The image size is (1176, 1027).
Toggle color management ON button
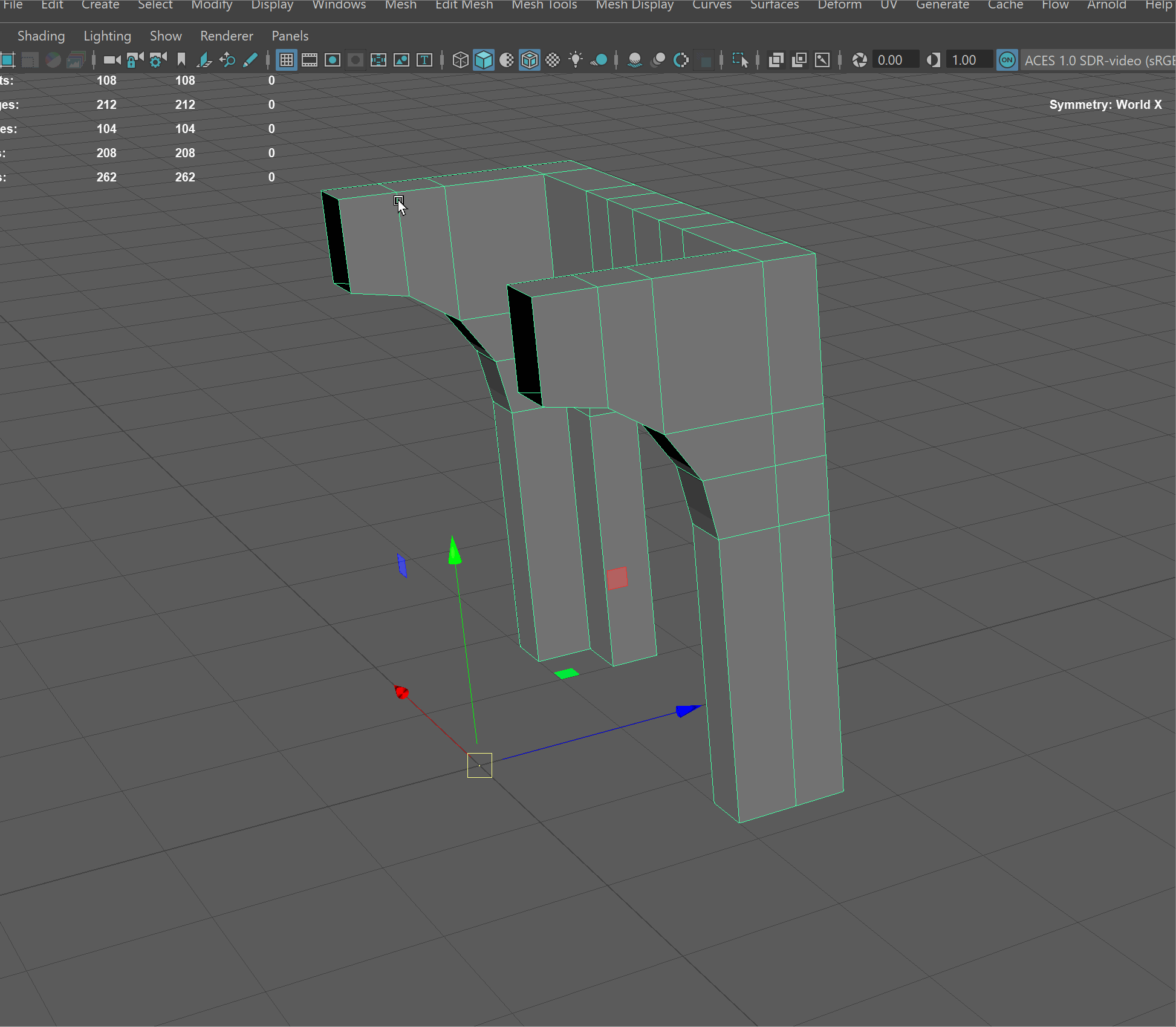click(x=1007, y=60)
